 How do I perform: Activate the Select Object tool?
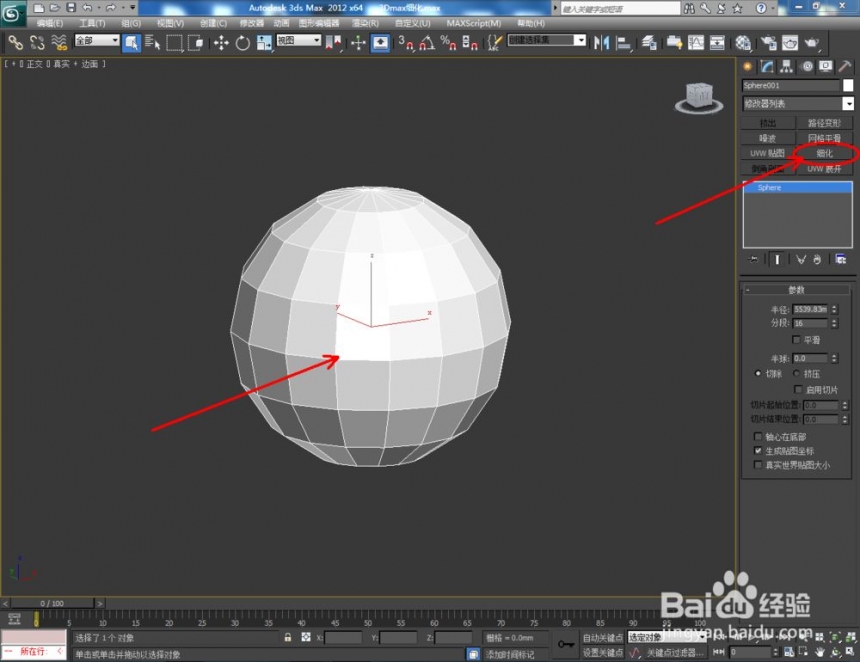pyautogui.click(x=132, y=42)
